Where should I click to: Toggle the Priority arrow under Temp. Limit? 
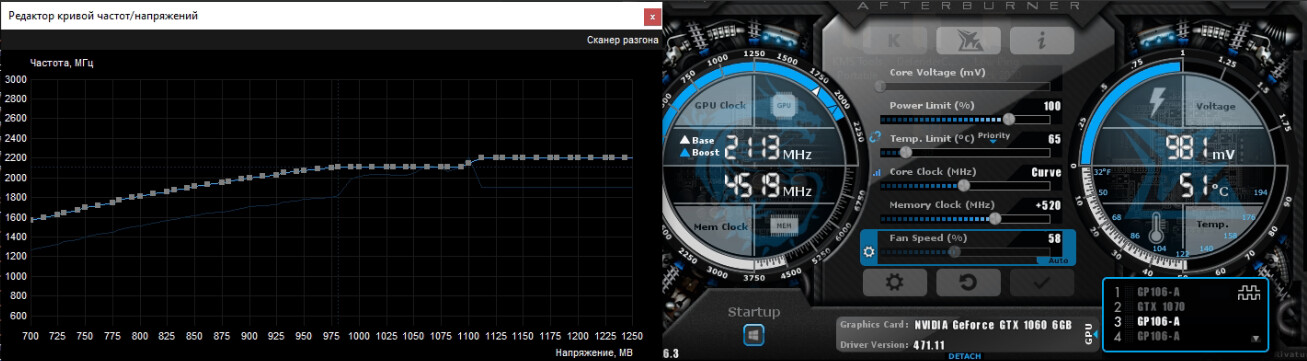(992, 143)
